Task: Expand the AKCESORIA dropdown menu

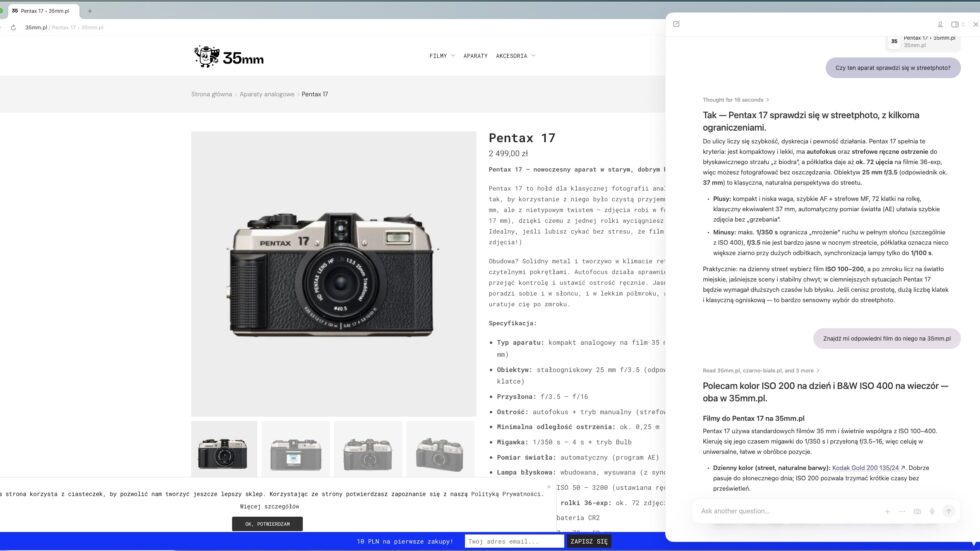Action: [x=515, y=56]
